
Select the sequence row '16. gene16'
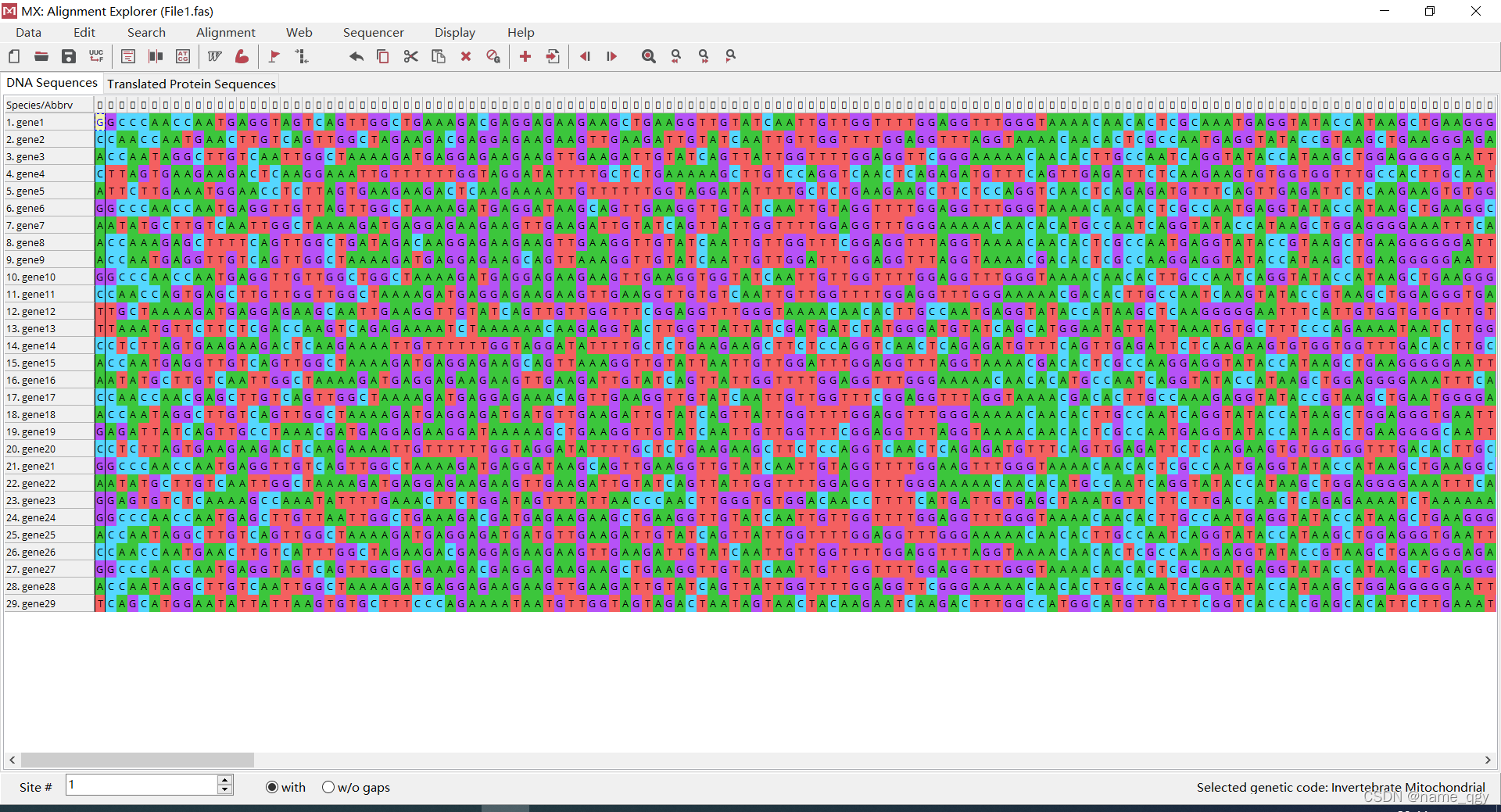click(48, 380)
